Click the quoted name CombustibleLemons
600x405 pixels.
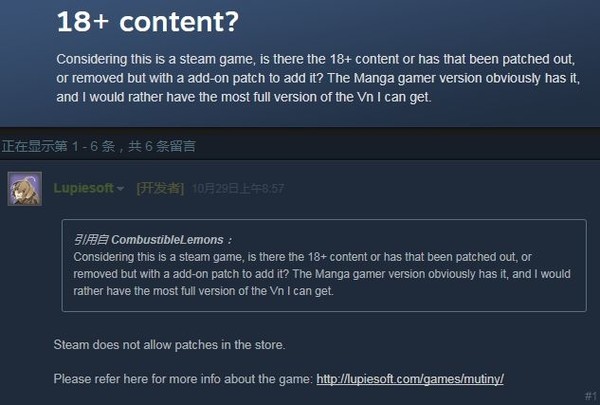click(167, 240)
